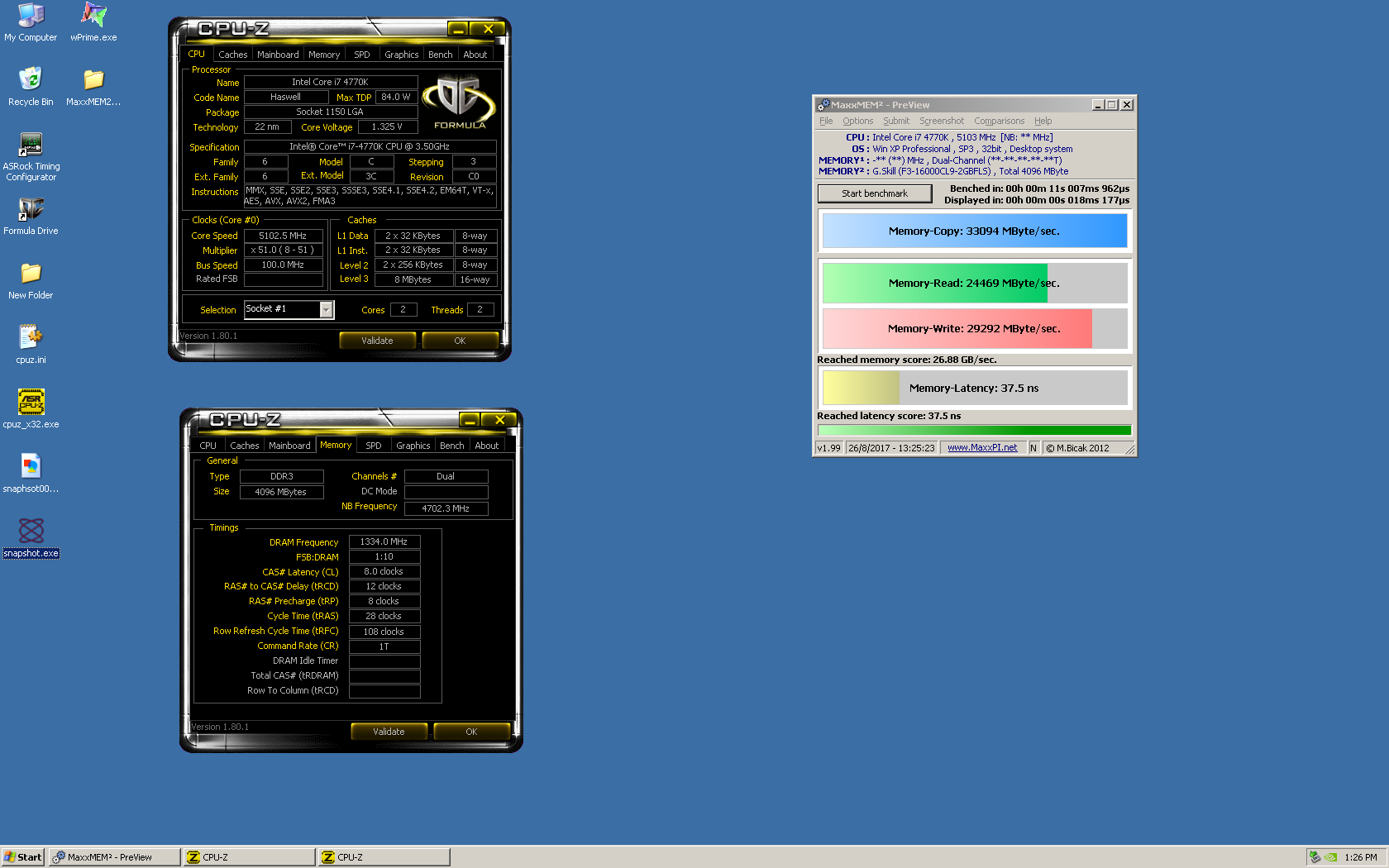Click the NVIDIA tray icon
The image size is (1389, 868).
point(1330,857)
